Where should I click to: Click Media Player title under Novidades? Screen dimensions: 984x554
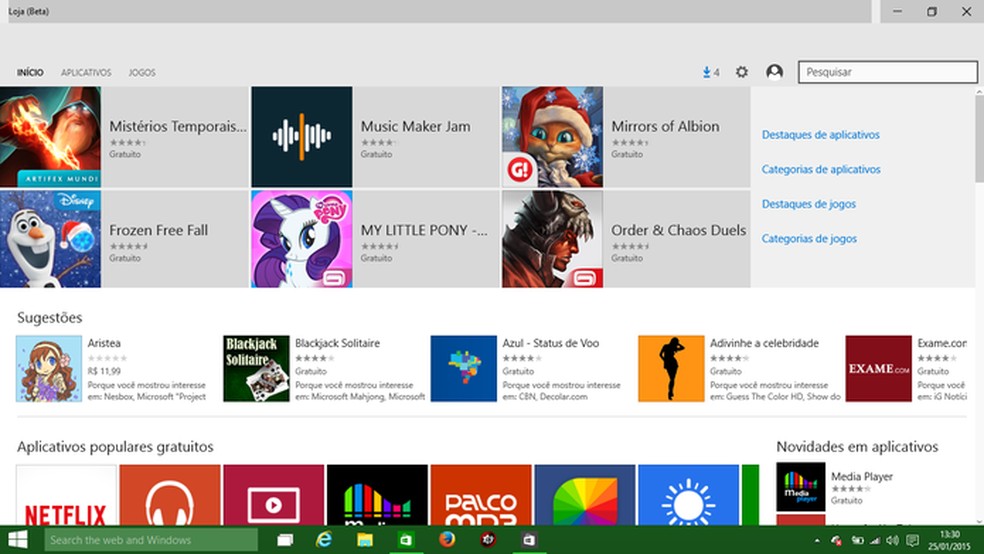coord(862,477)
